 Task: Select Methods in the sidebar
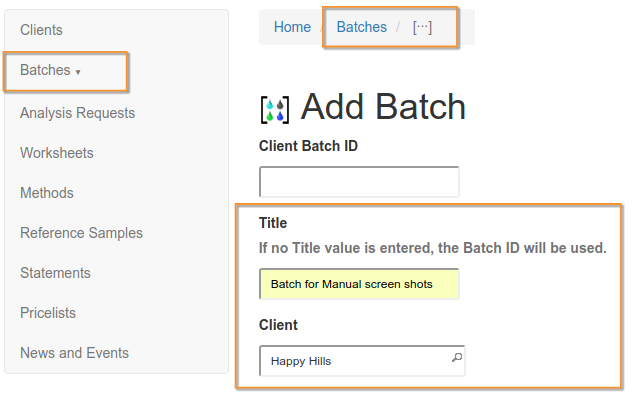coord(47,193)
